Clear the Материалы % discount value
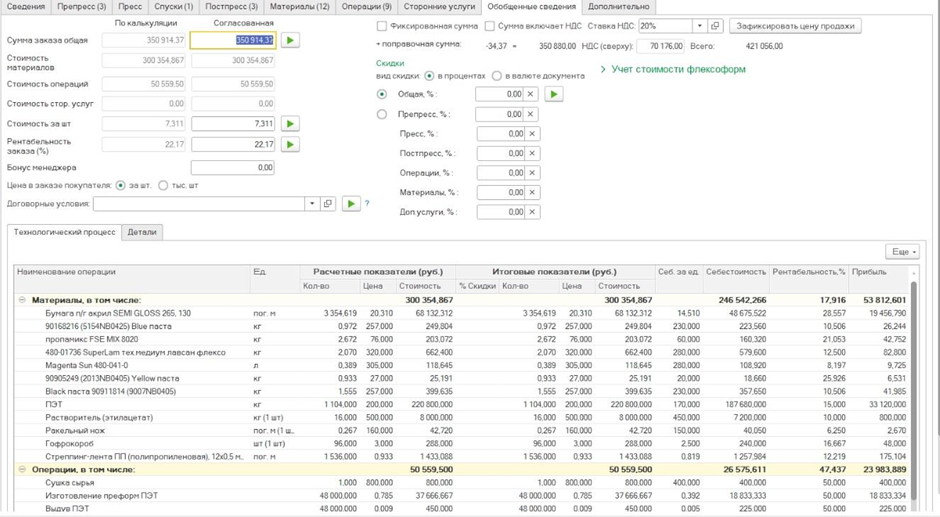The image size is (940, 517). [532, 193]
